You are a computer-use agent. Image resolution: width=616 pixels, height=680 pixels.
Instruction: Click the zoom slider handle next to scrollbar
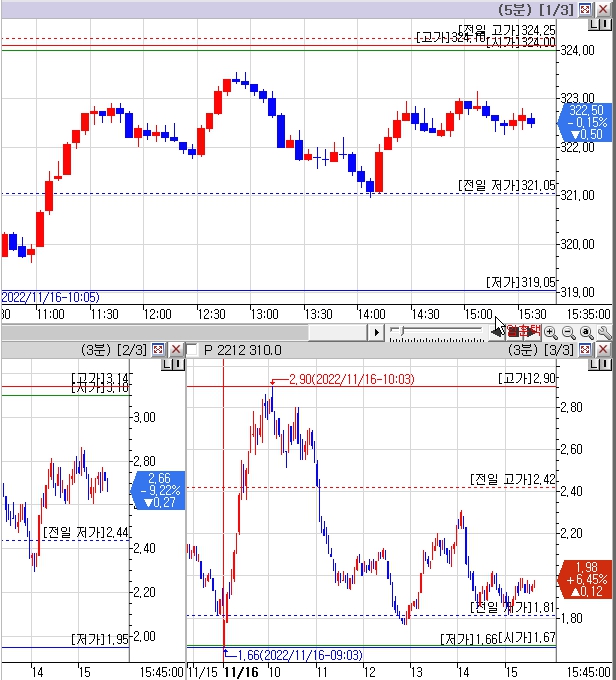(x=403, y=332)
